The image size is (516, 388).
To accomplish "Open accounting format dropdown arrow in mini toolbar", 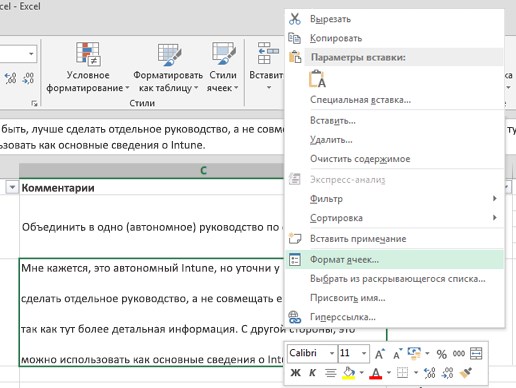I will click(x=427, y=353).
